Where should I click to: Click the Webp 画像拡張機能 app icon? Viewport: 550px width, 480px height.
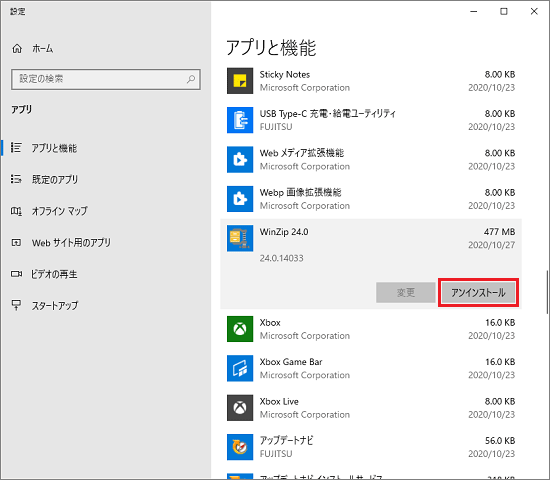coord(240,199)
